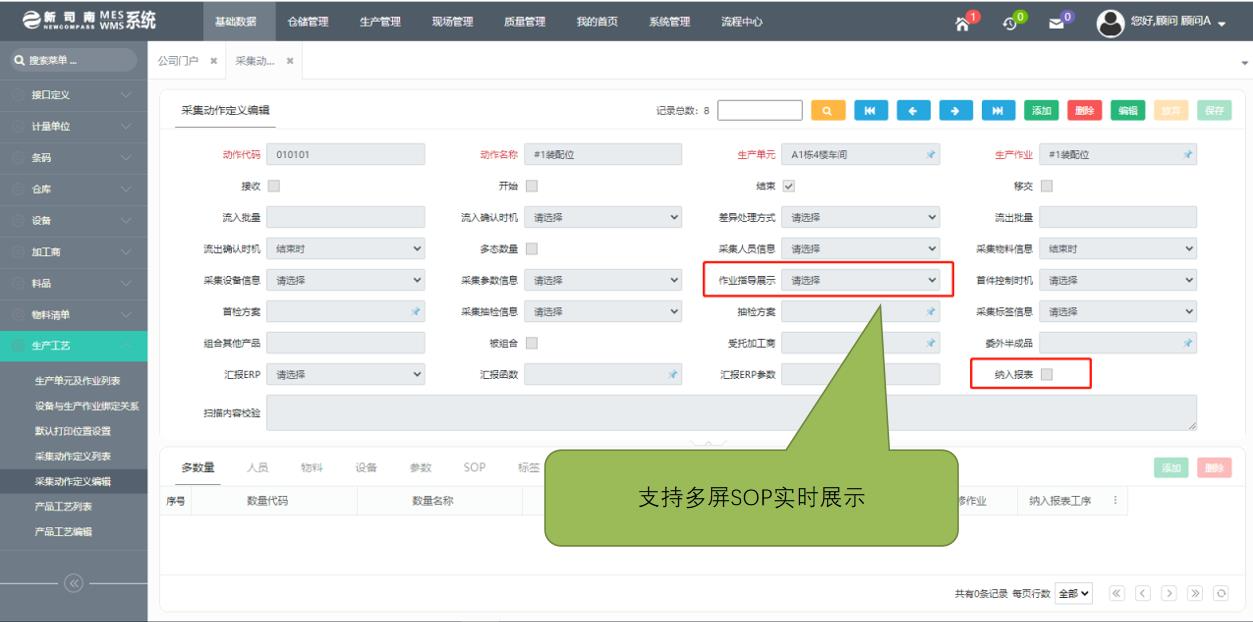Go to the previous record
Viewport: 1253px width, 622px height.
[x=913, y=110]
